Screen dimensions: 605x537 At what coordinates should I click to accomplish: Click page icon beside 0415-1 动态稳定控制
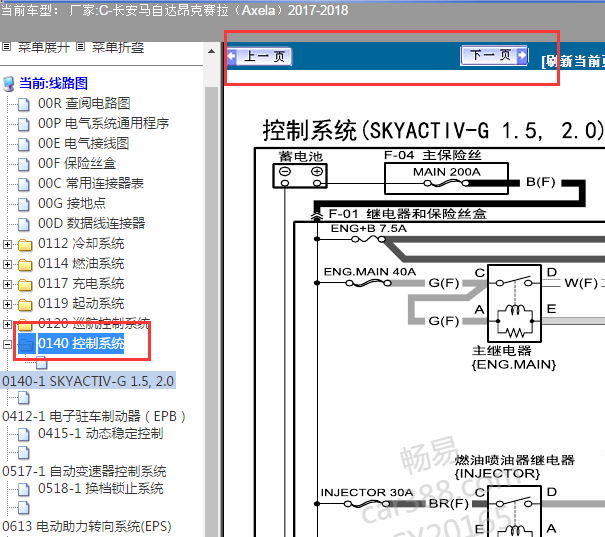24,434
